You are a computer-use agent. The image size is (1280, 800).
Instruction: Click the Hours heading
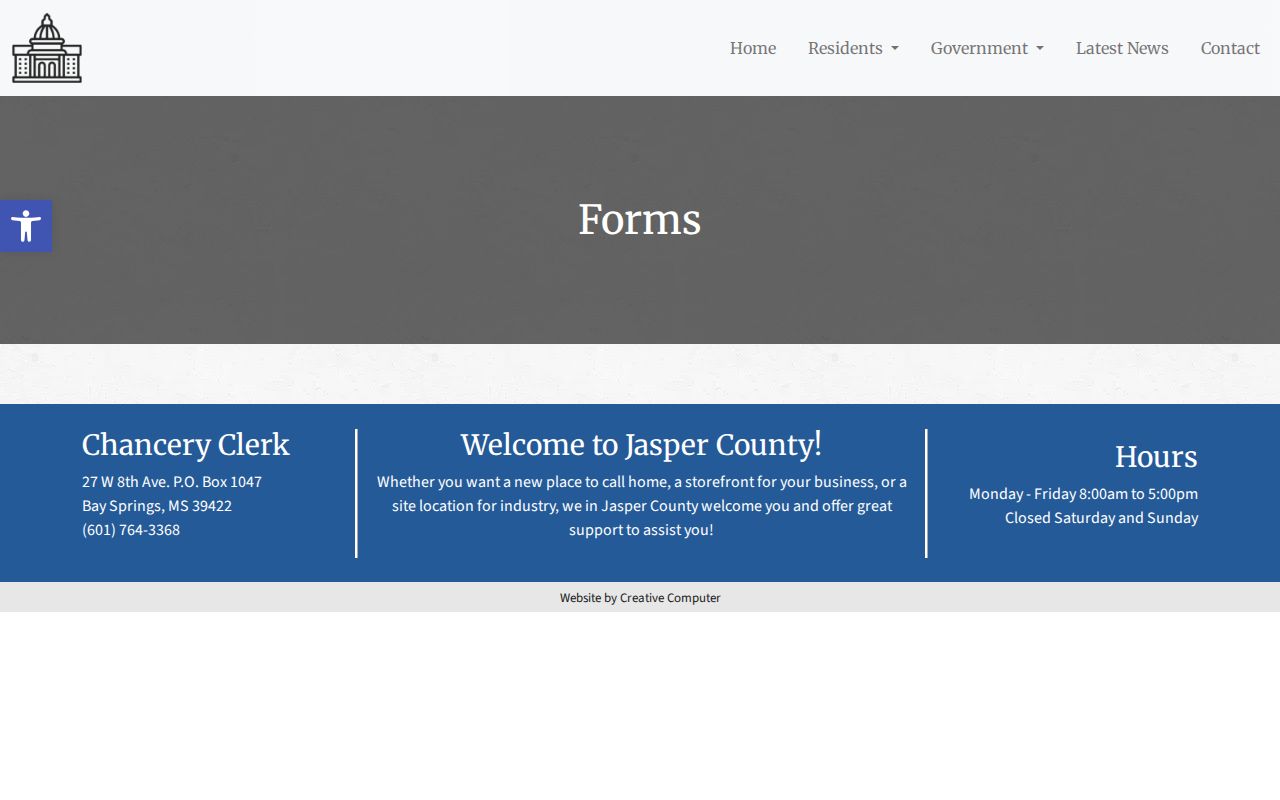coord(1156,457)
